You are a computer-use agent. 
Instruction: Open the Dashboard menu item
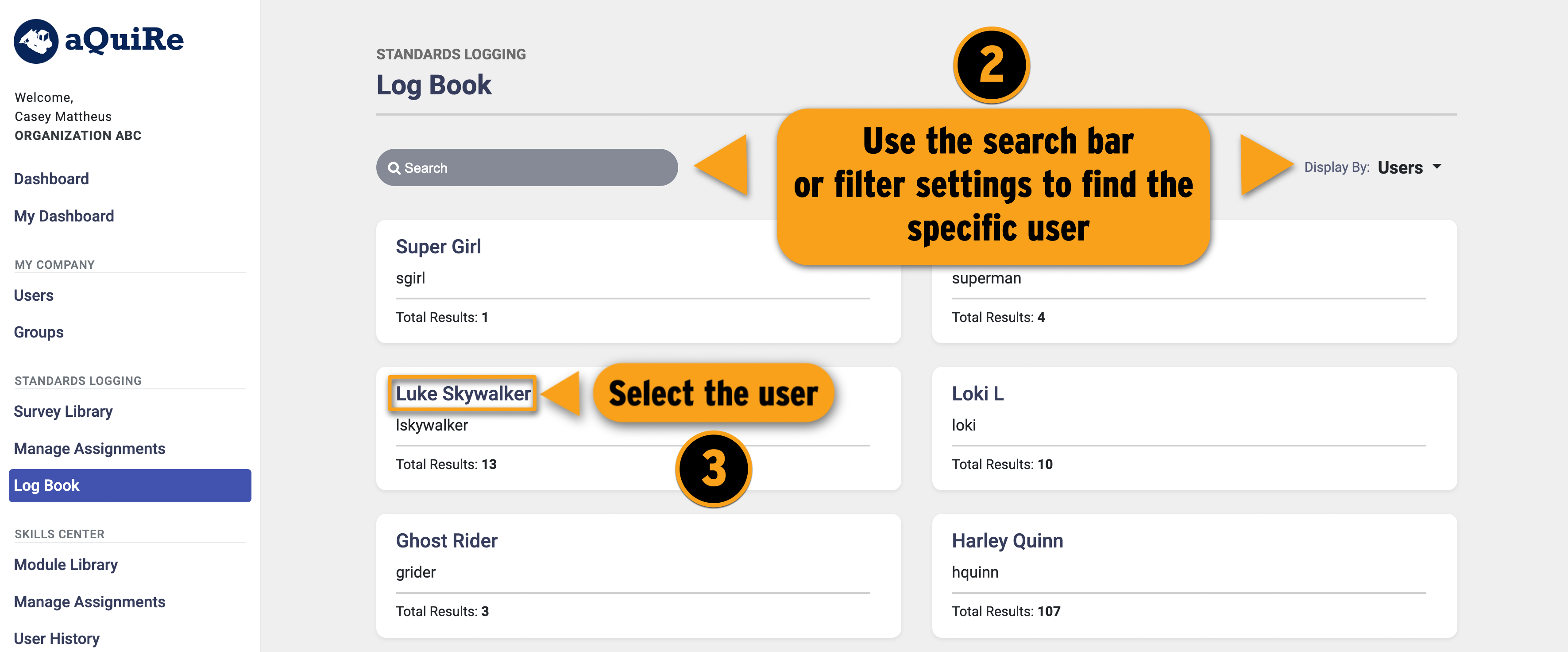click(51, 179)
